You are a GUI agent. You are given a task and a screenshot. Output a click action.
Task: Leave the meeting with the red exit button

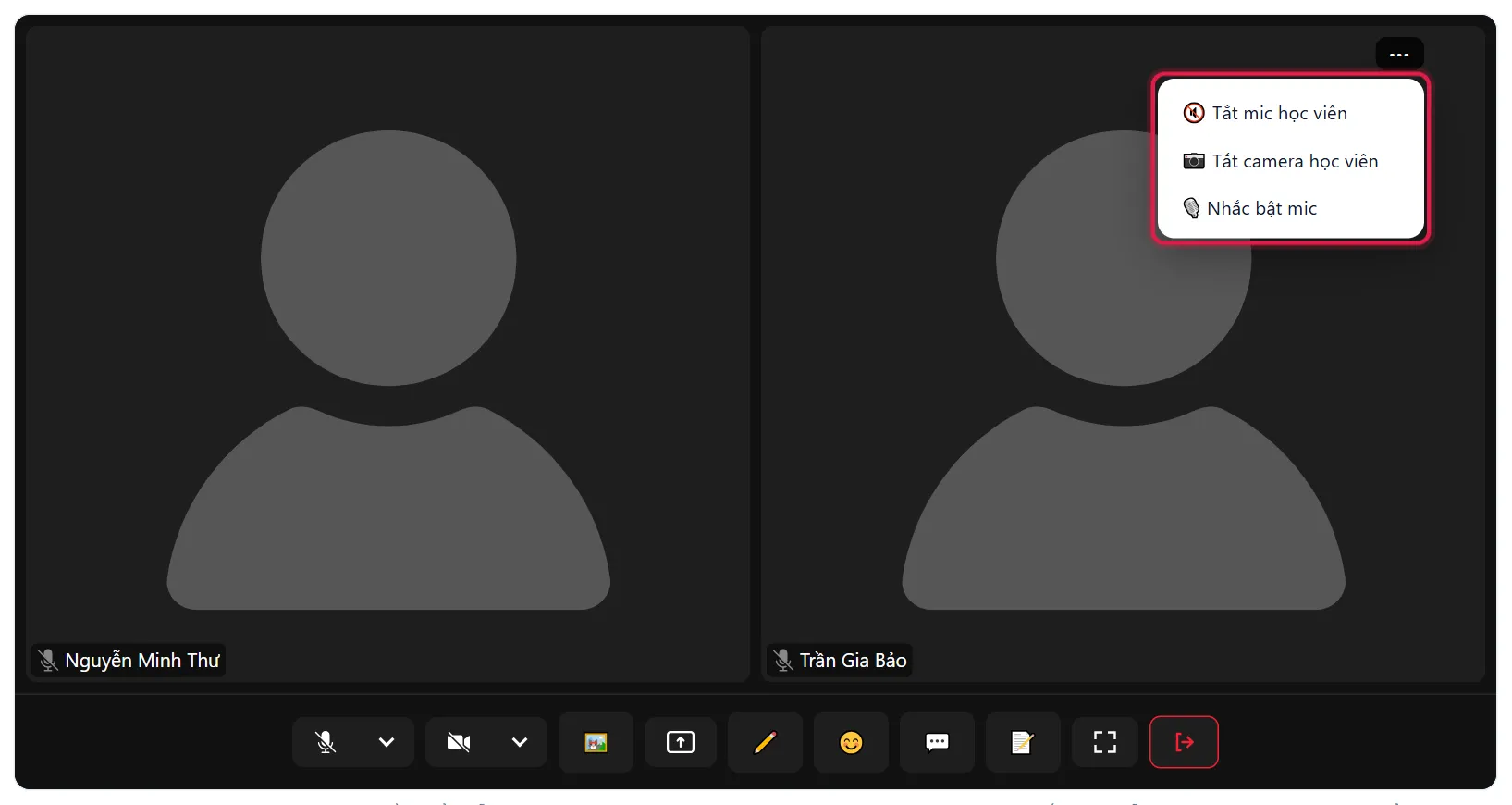(1184, 742)
